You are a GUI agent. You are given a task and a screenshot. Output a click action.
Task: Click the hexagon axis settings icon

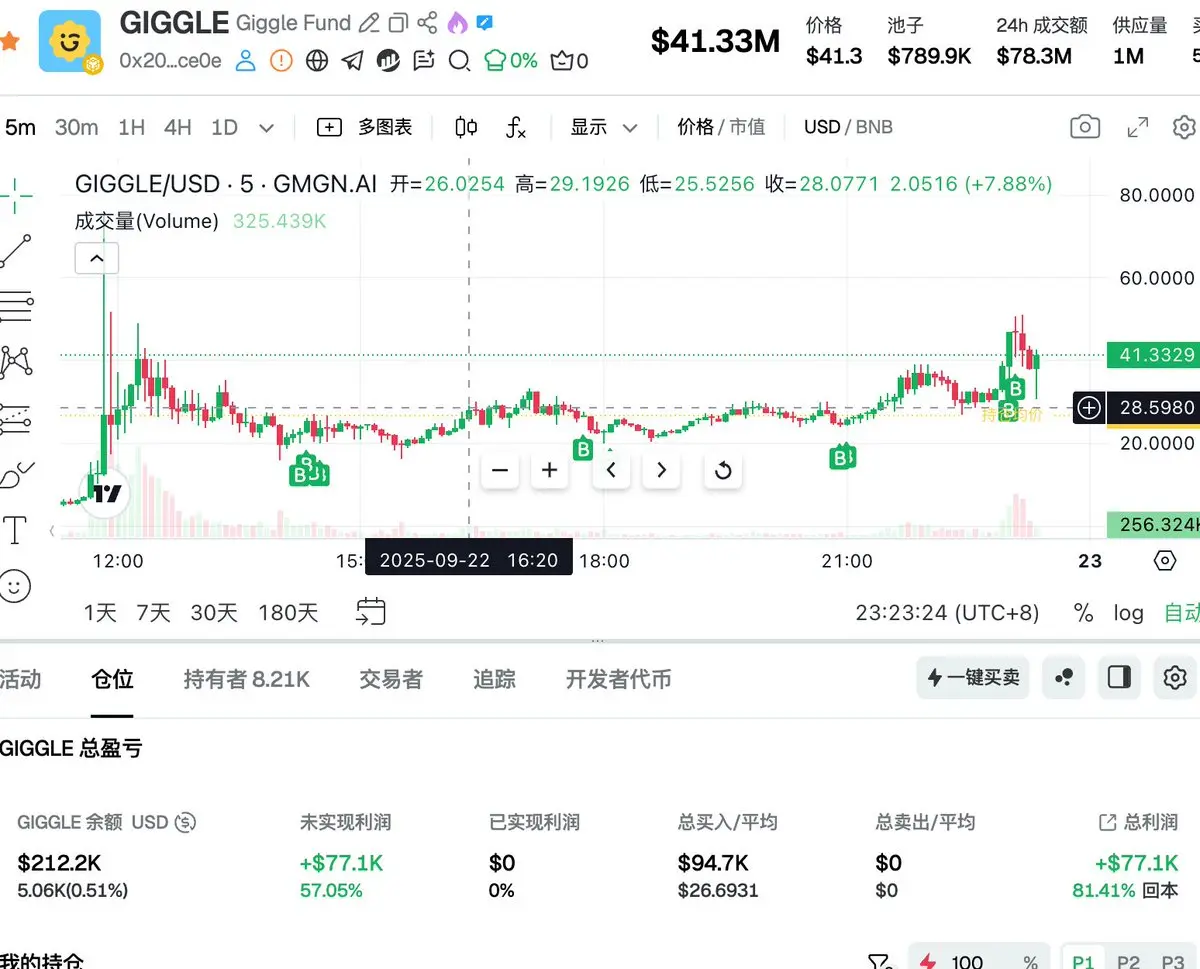[1165, 560]
